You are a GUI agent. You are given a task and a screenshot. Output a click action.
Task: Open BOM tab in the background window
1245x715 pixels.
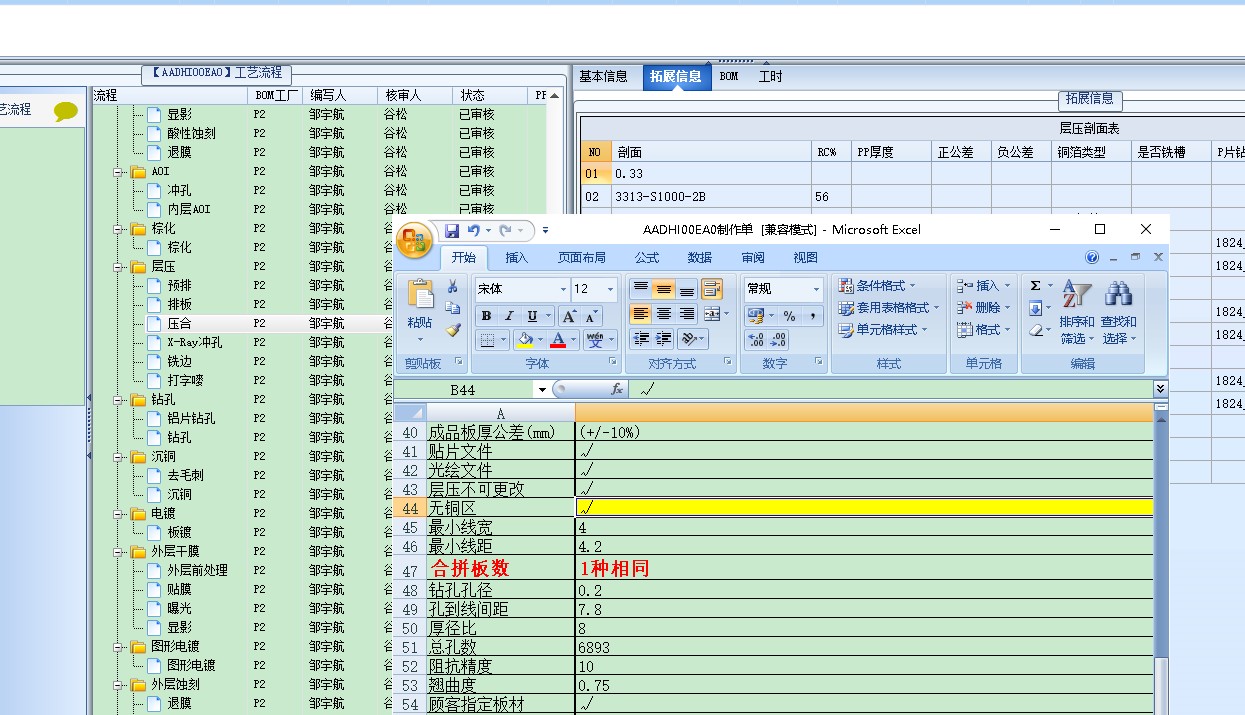729,77
